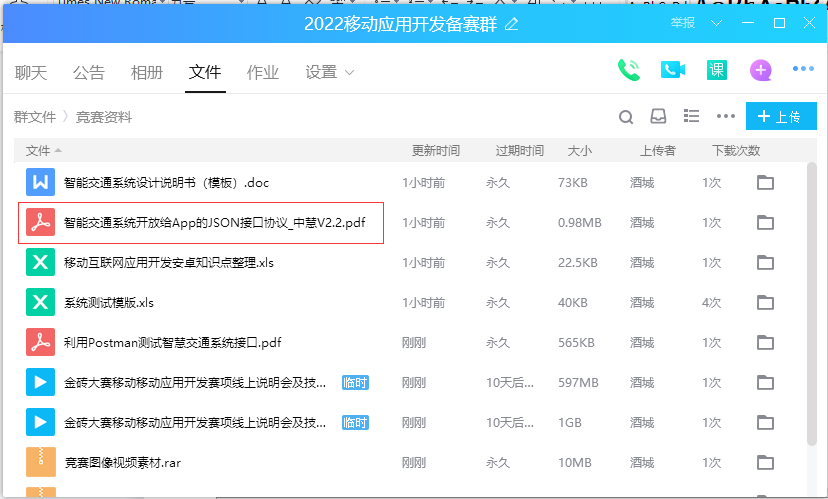Open the file inbox tray icon

(x=658, y=116)
